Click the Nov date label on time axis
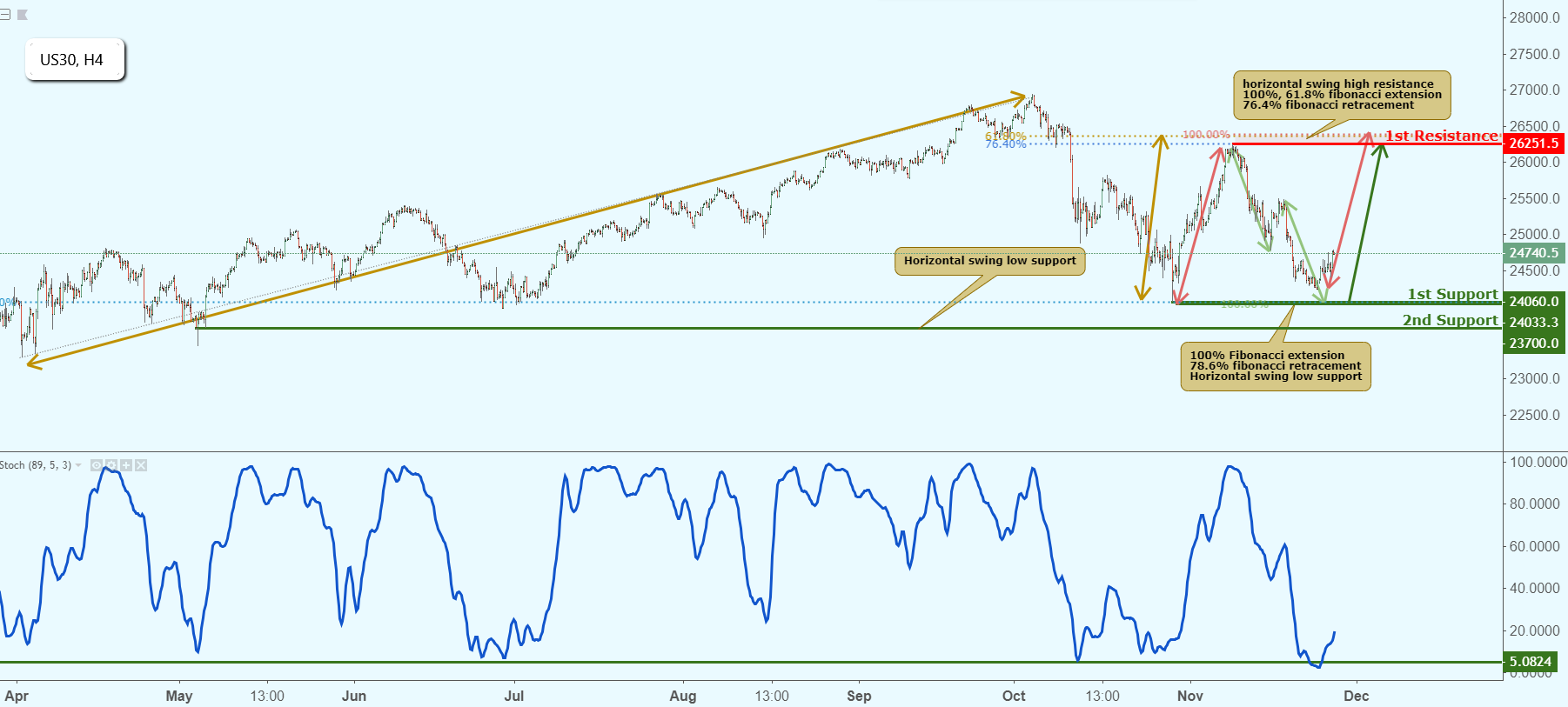This screenshot has height=707, width=1568. click(1190, 696)
